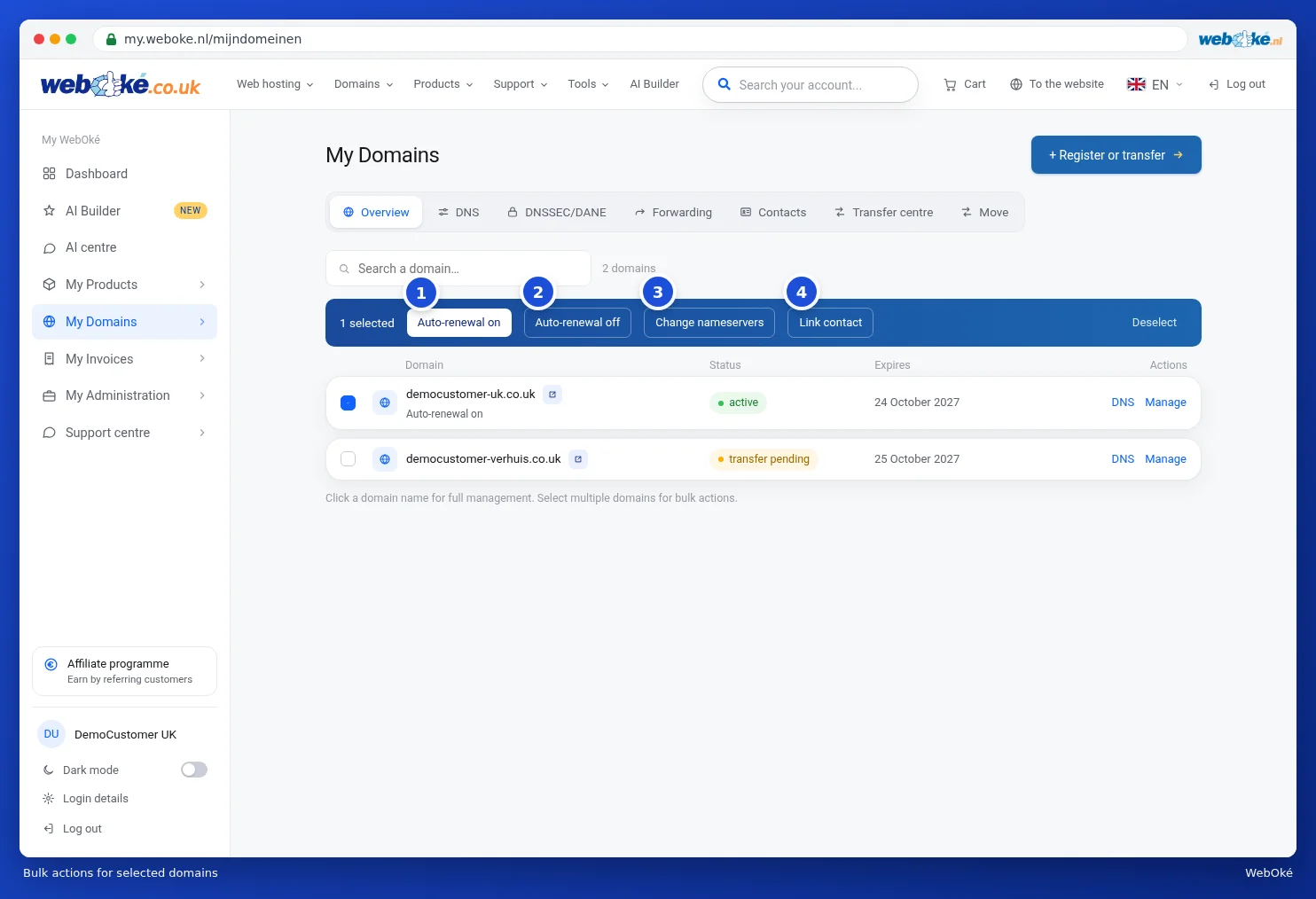This screenshot has height=899, width=1316.
Task: Click the Login details gear icon
Action: [x=49, y=799]
